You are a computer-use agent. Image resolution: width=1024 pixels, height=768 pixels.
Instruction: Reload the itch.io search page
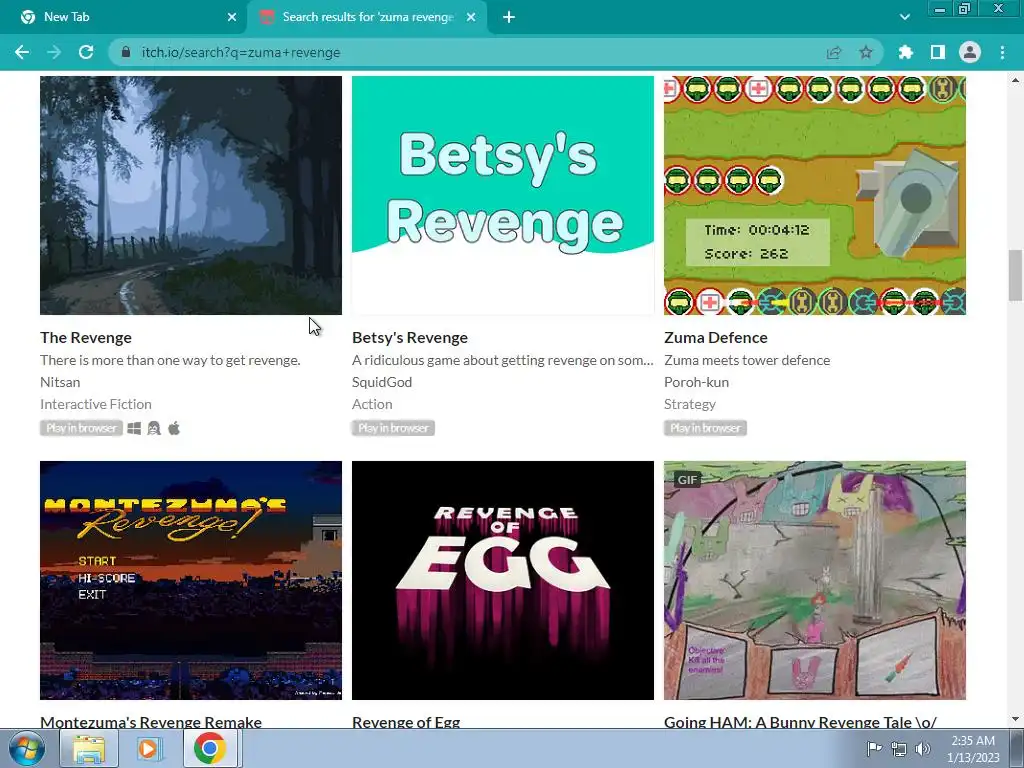(86, 52)
